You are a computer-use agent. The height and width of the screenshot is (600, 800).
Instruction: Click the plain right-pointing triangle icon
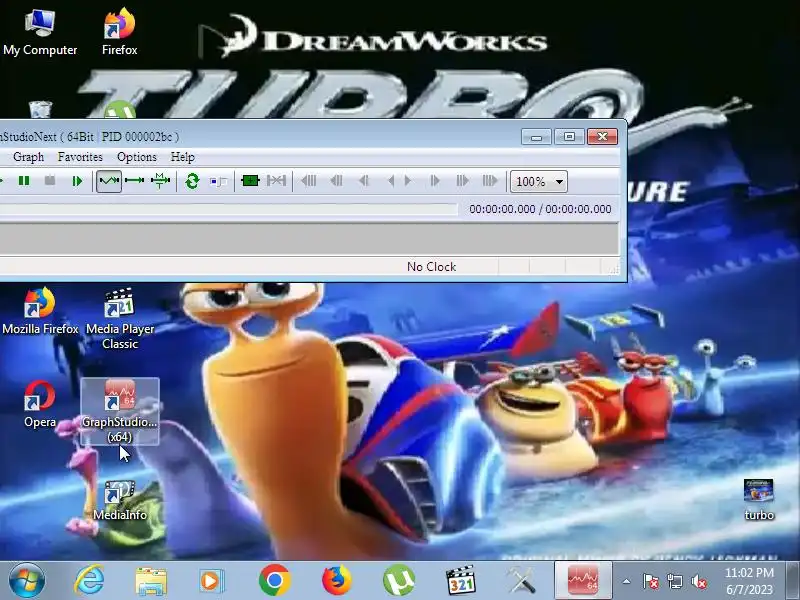coord(408,181)
